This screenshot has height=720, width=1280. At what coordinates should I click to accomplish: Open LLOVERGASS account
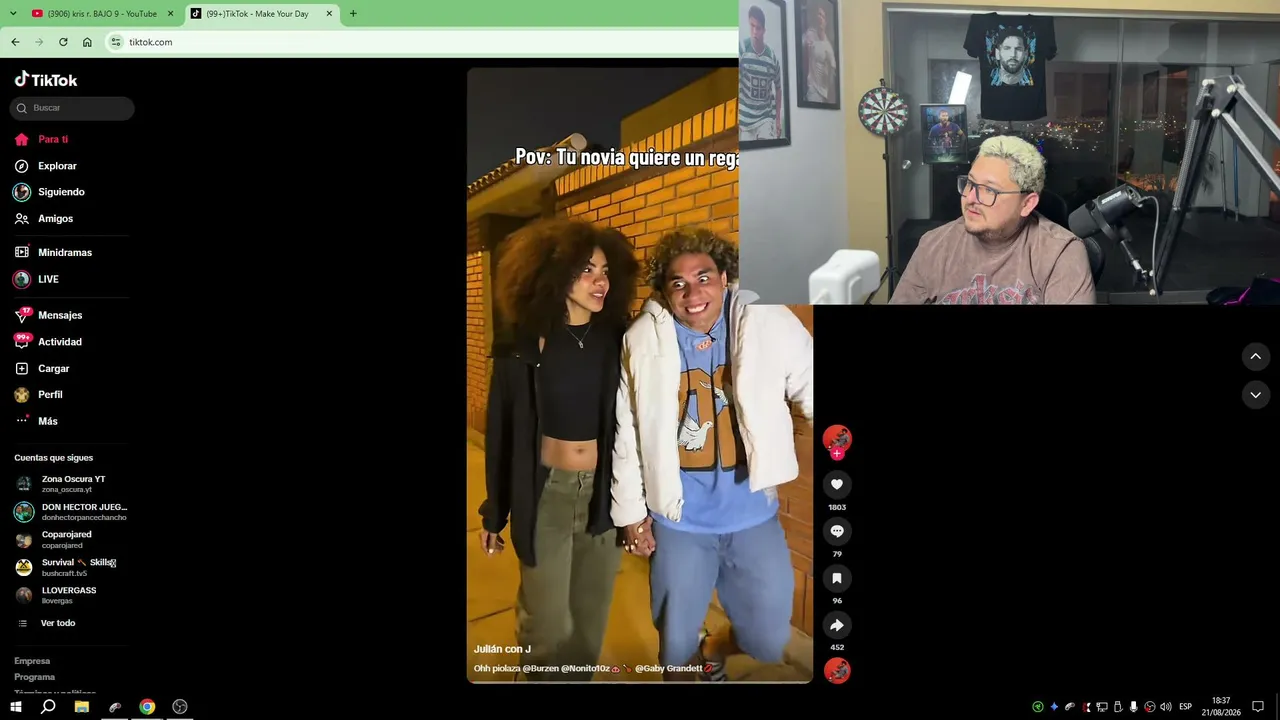[x=71, y=595]
